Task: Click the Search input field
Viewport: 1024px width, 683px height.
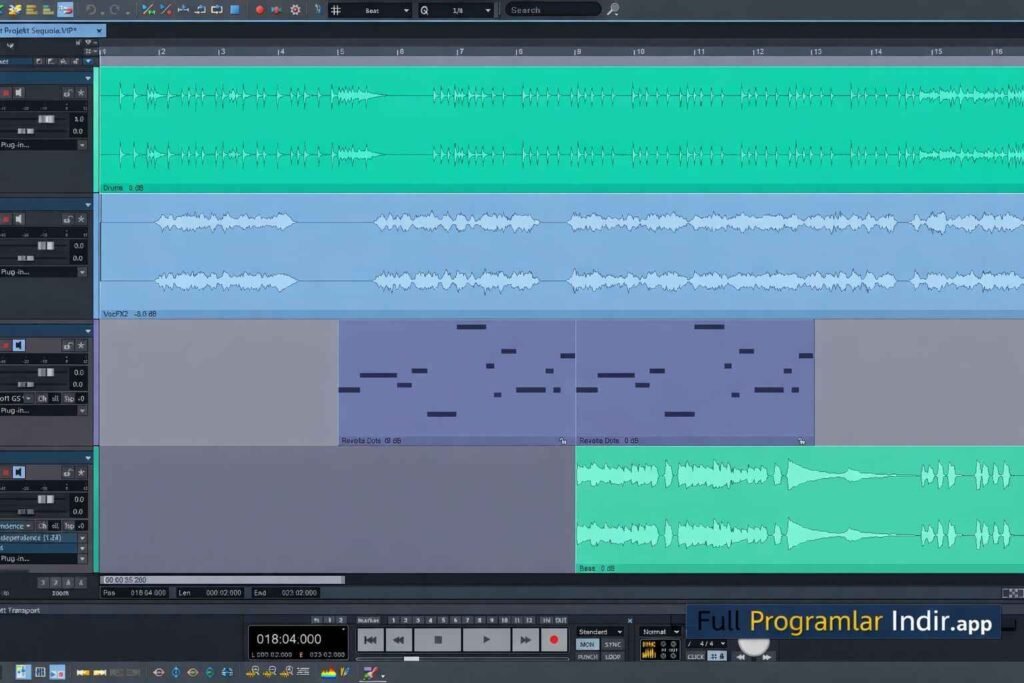Action: (x=552, y=10)
